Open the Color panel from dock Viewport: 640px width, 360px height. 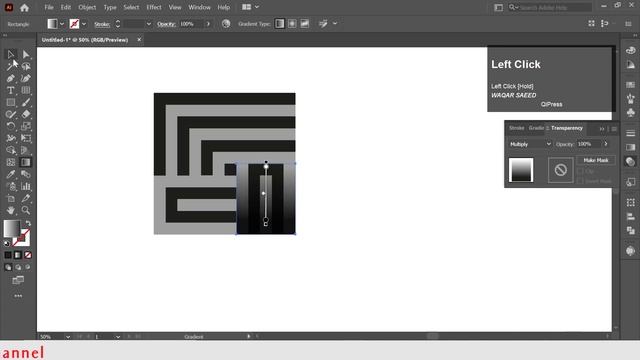tap(630, 51)
